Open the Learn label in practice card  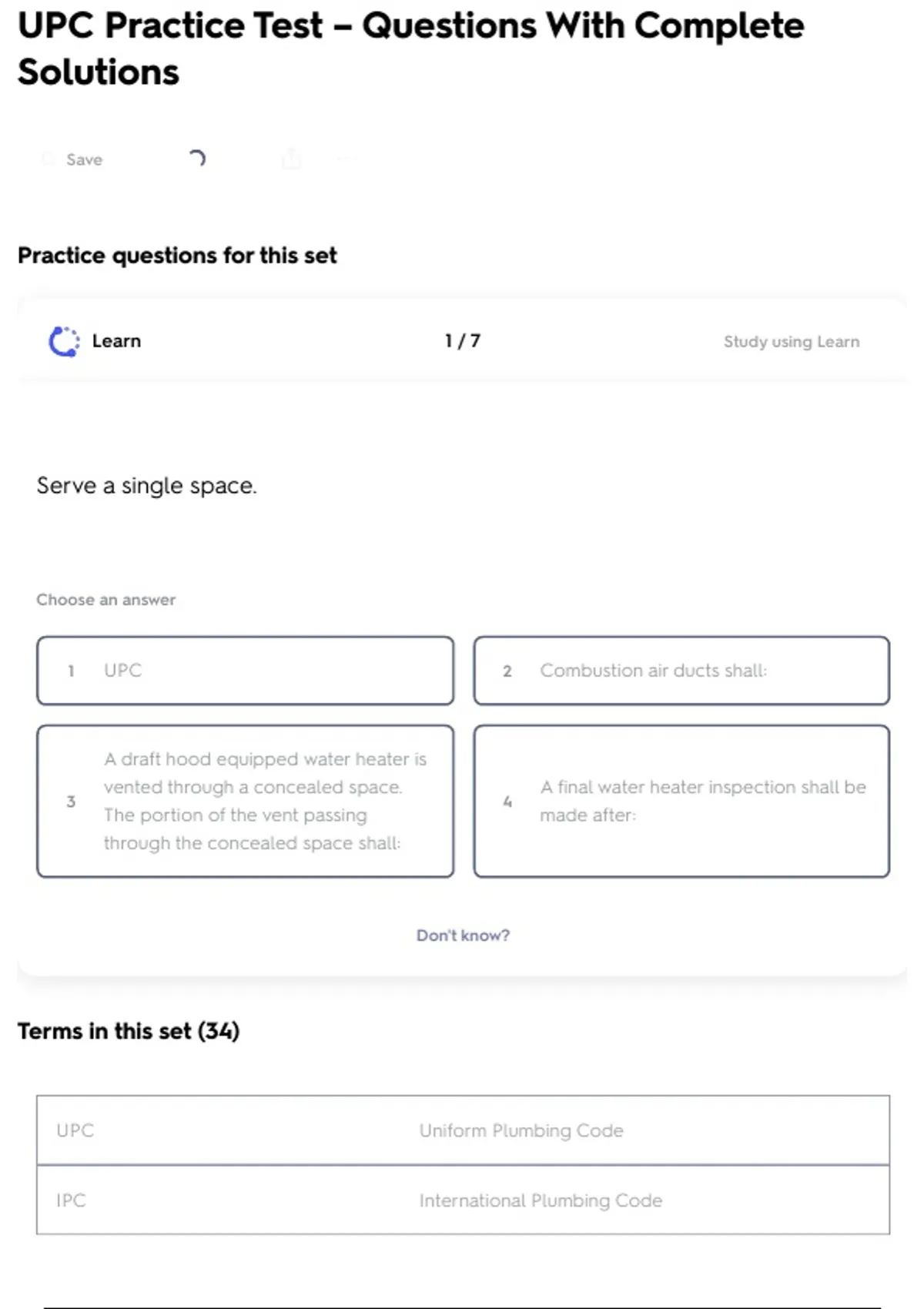click(x=116, y=341)
